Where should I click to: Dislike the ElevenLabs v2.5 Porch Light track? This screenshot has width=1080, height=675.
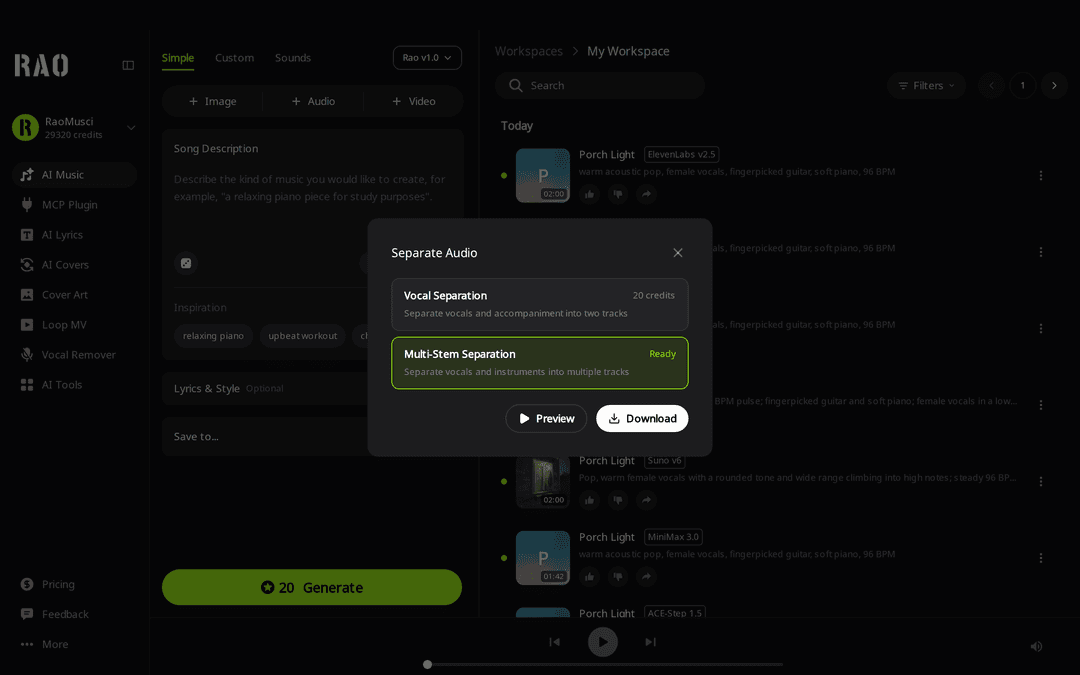tap(618, 194)
